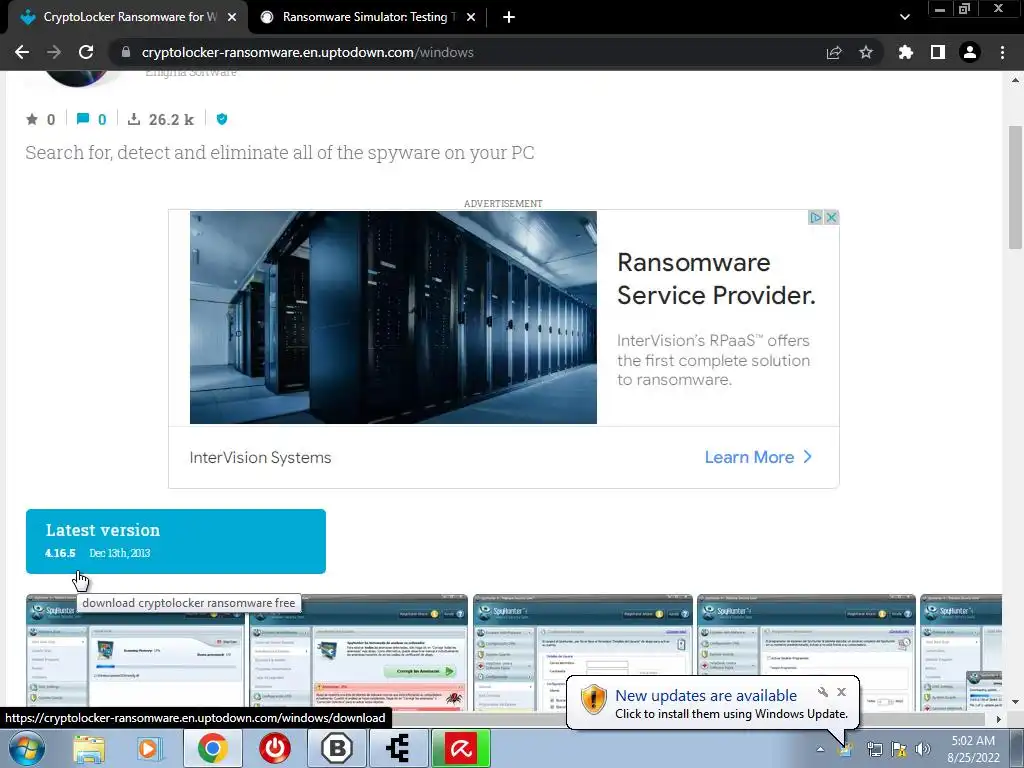Click the address bar URL

tap(308, 52)
